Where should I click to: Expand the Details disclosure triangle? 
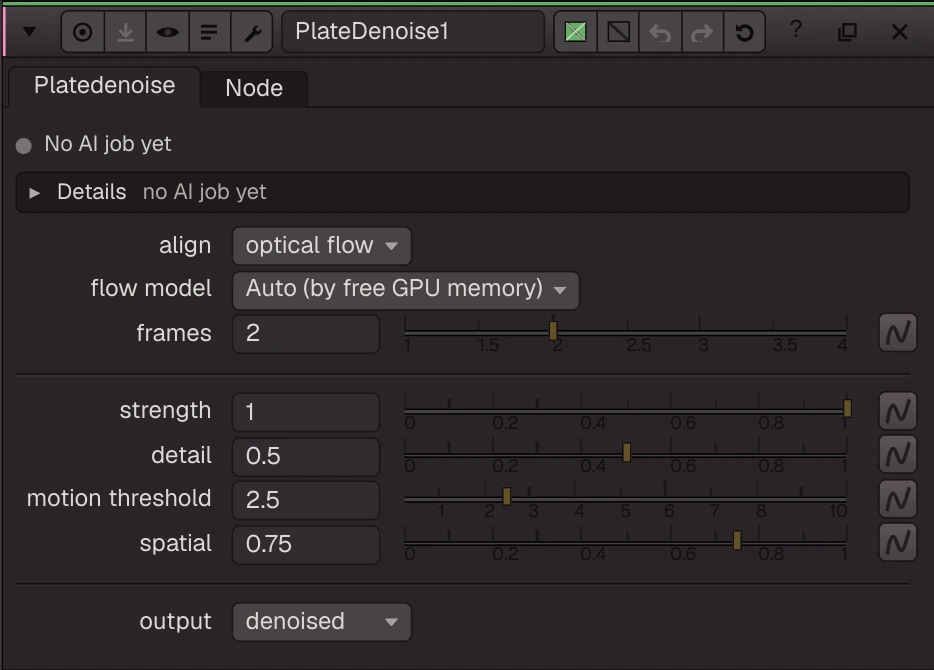(x=35, y=193)
